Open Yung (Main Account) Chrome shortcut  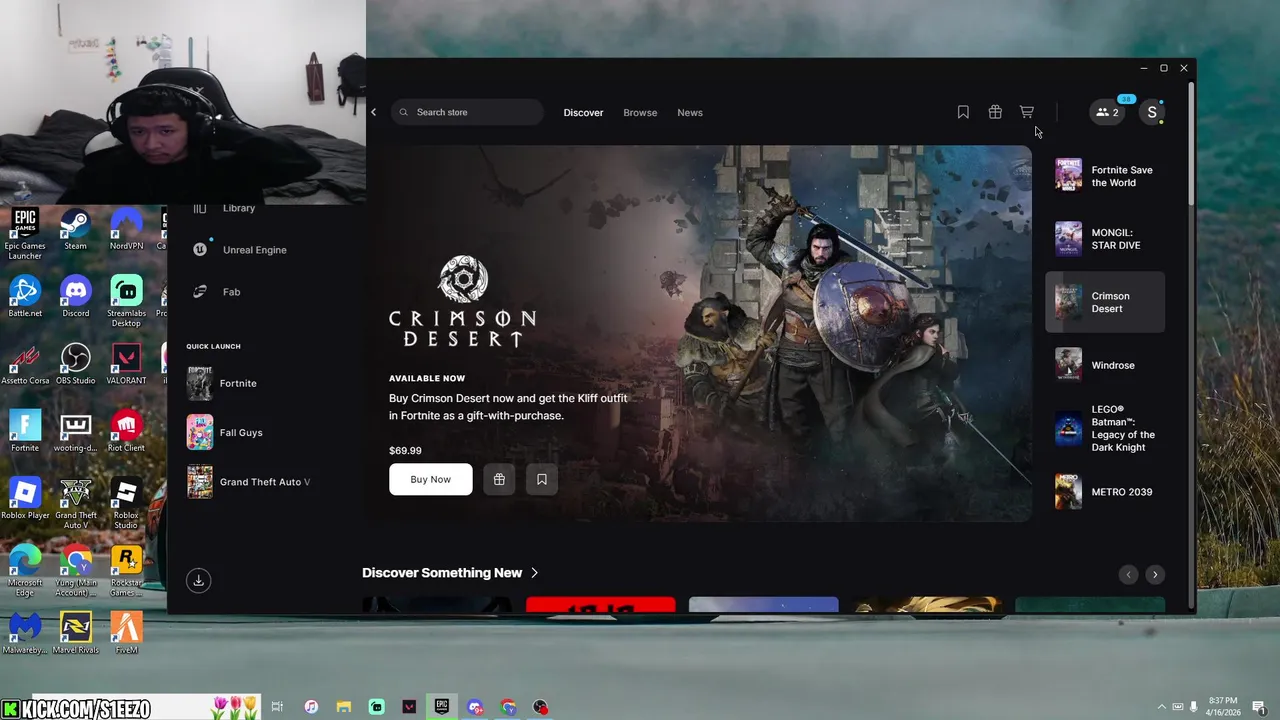click(75, 570)
